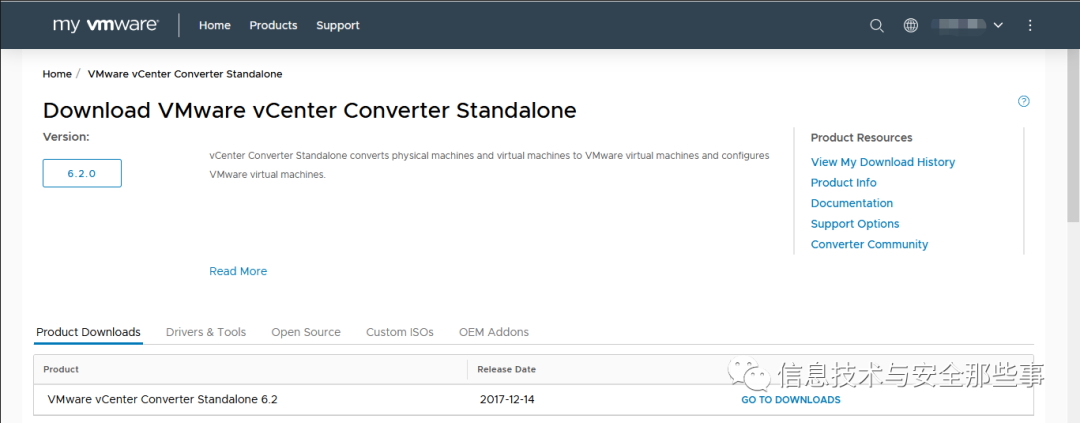Switch to the Drivers & Tools tab
The width and height of the screenshot is (1080, 423).
click(x=206, y=332)
